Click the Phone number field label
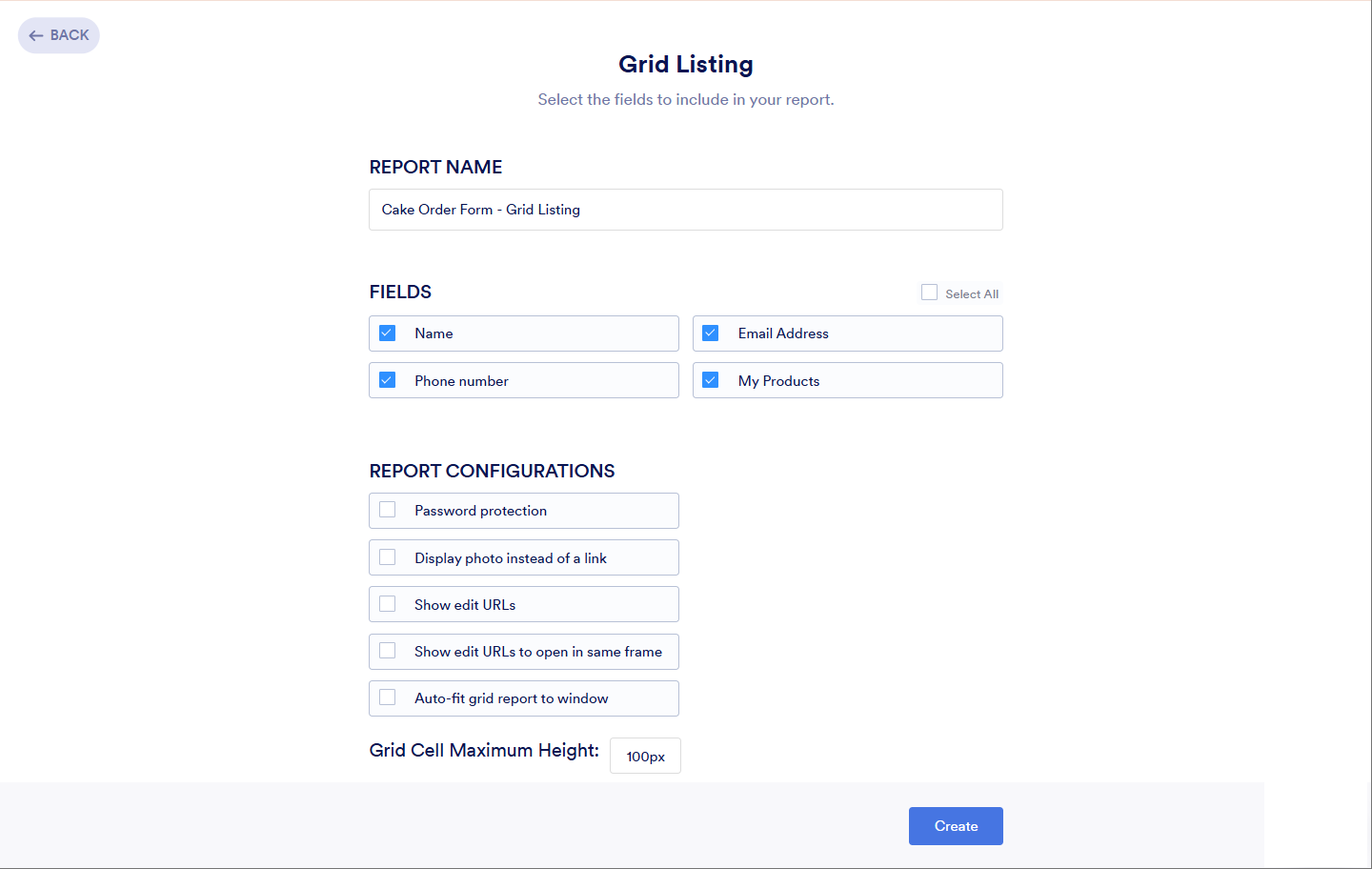 (460, 380)
